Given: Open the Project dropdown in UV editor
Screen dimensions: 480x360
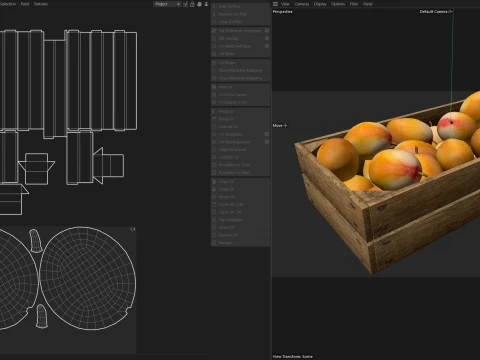Looking at the screenshot, I should coord(167,4).
